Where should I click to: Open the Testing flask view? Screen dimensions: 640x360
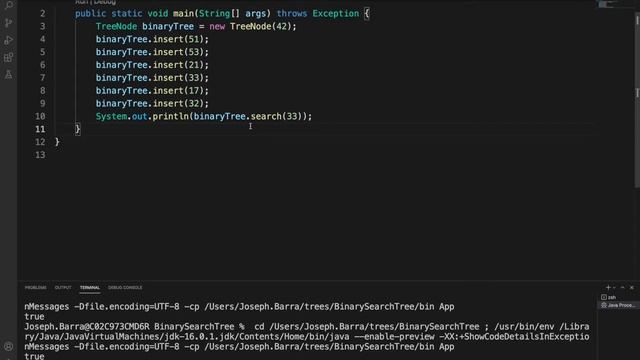click(x=8, y=74)
